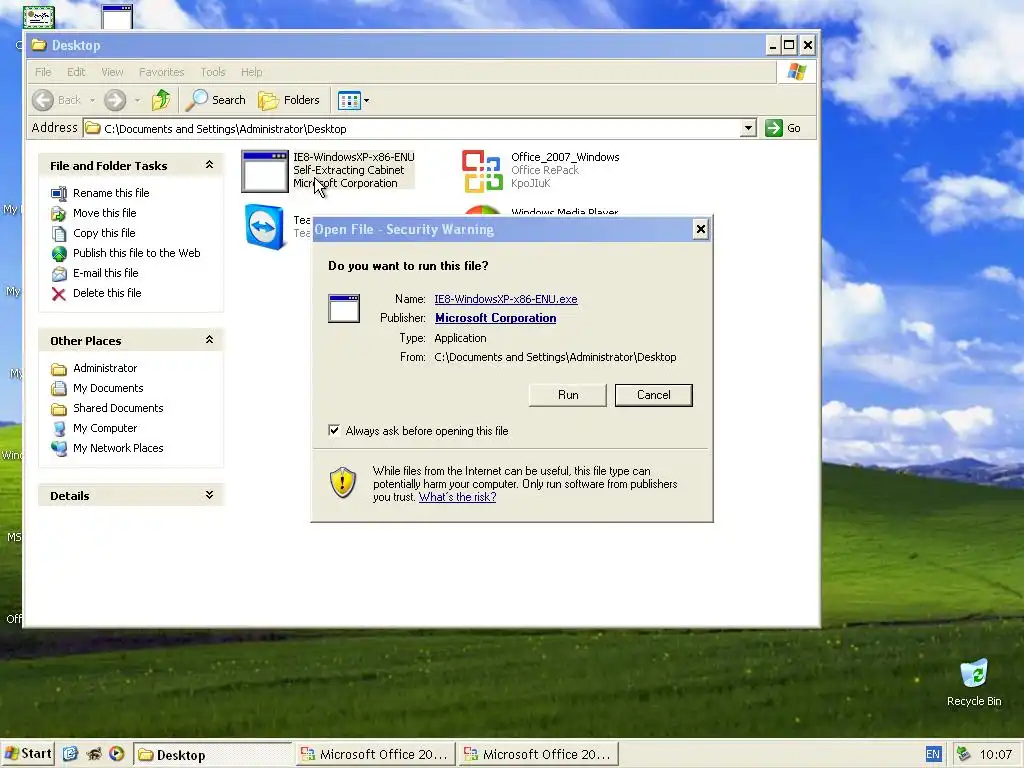Click the My Documents icon in Other Places
This screenshot has width=1024, height=768.
pyautogui.click(x=59, y=389)
